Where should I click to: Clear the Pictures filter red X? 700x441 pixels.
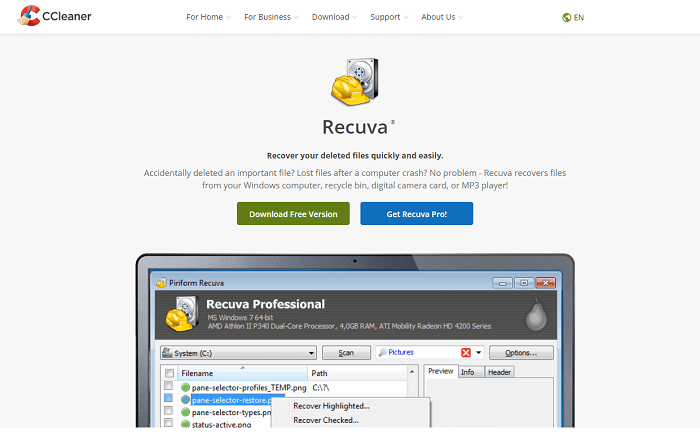[x=466, y=353]
